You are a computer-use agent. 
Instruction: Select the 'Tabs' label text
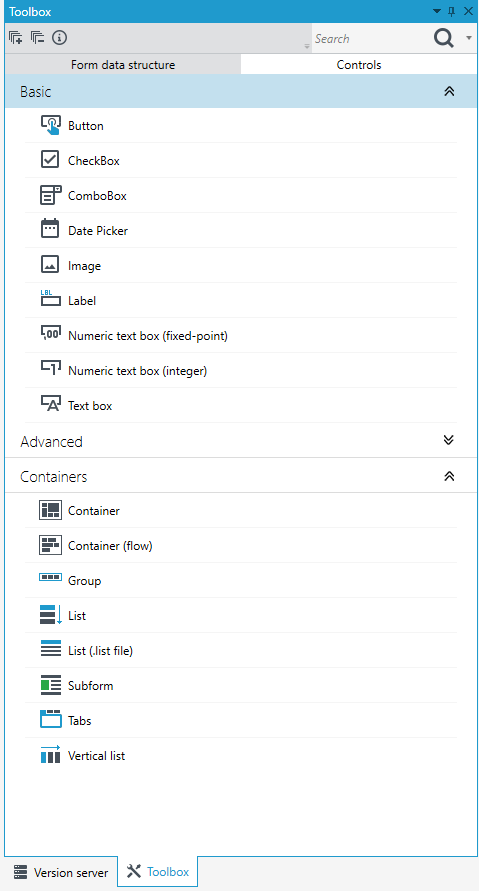coord(80,721)
